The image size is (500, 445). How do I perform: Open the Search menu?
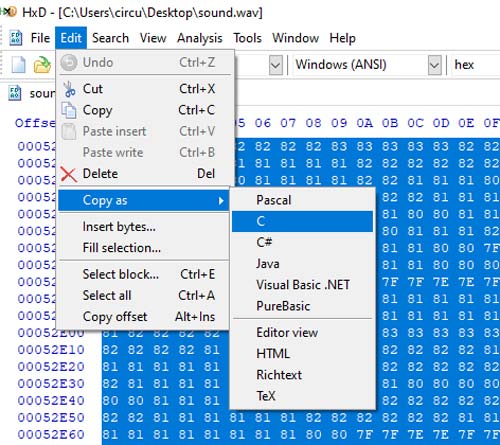coord(110,38)
